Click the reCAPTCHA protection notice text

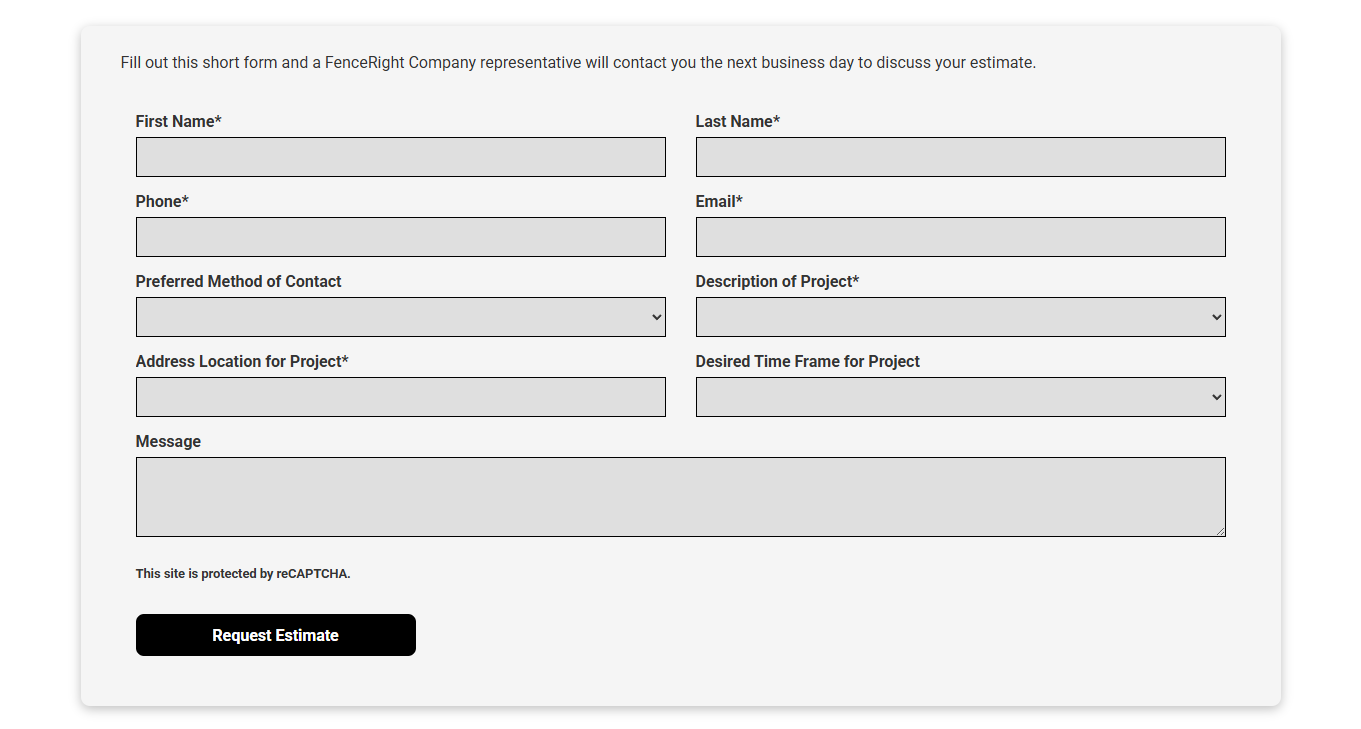[x=243, y=574]
